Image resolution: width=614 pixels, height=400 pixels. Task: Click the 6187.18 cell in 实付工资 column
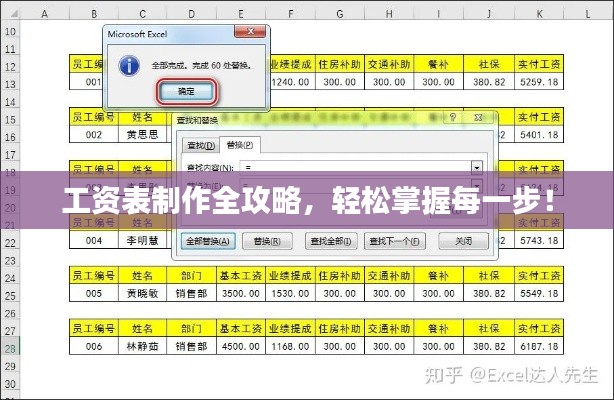[540, 346]
